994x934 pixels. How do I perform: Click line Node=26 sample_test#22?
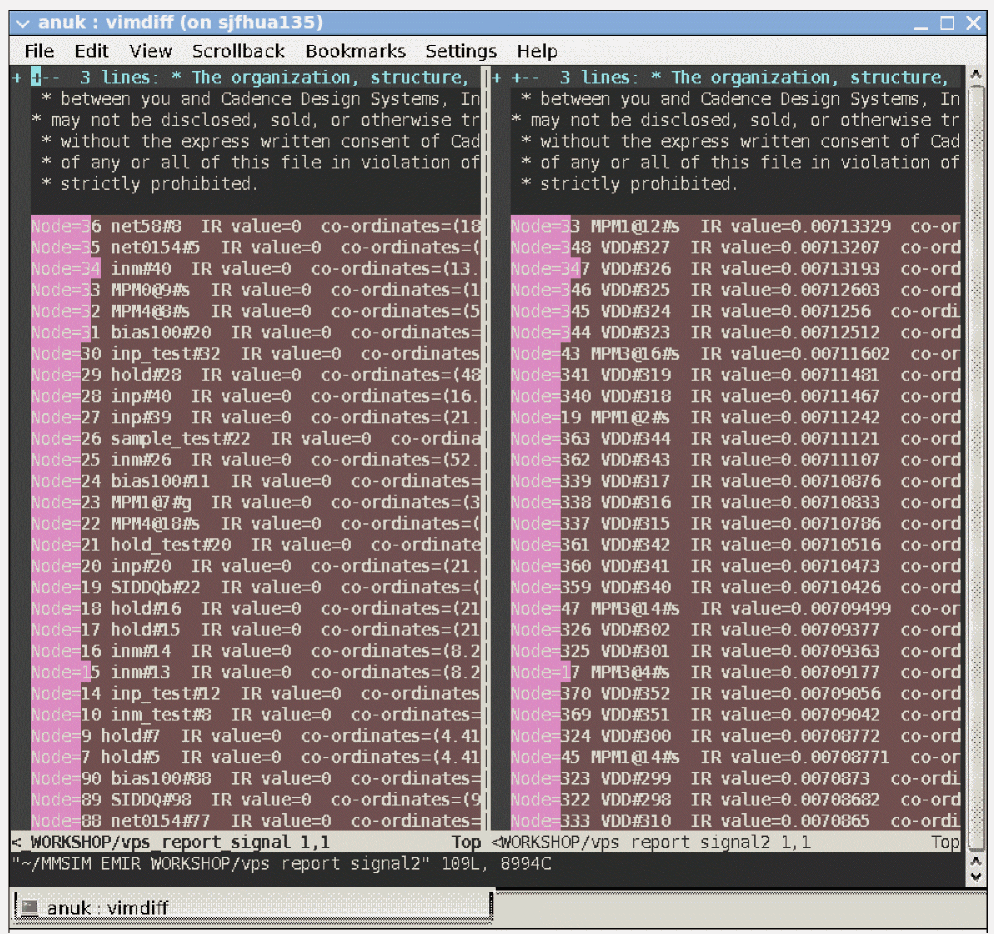click(x=257, y=439)
